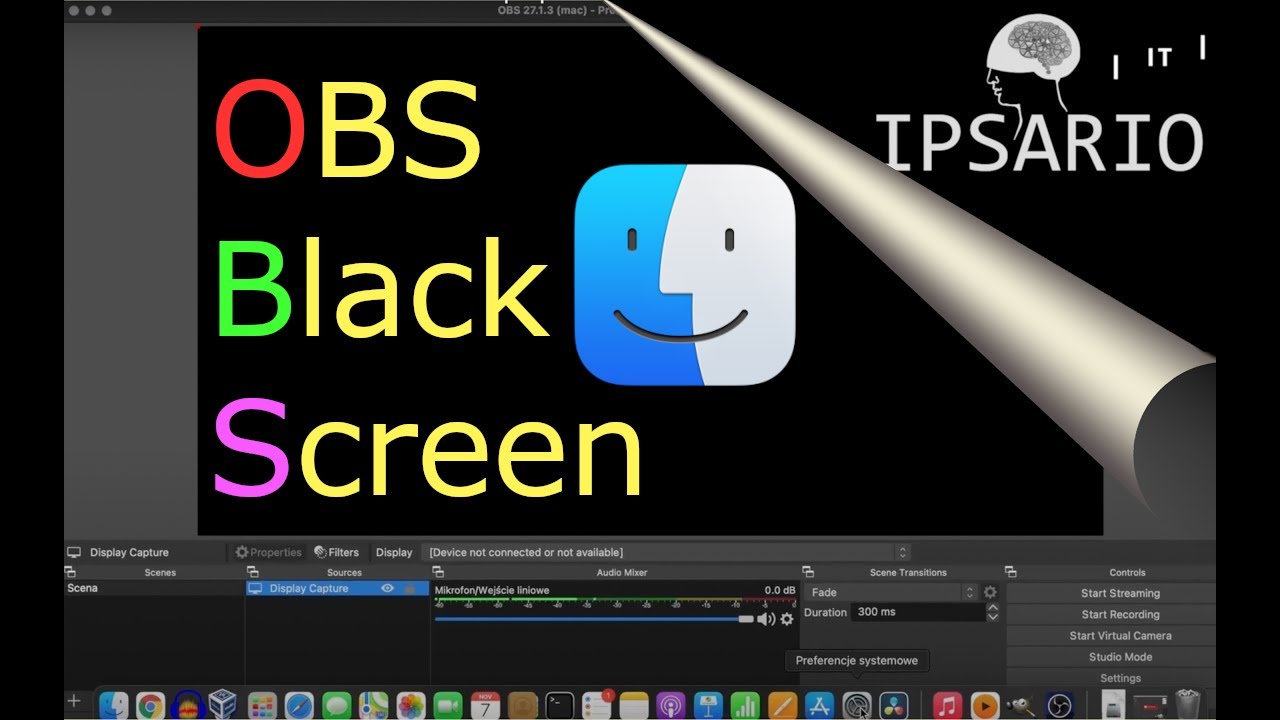Open audio mixer gear for Mikrofon
This screenshot has width=1280, height=720.
(x=787, y=619)
